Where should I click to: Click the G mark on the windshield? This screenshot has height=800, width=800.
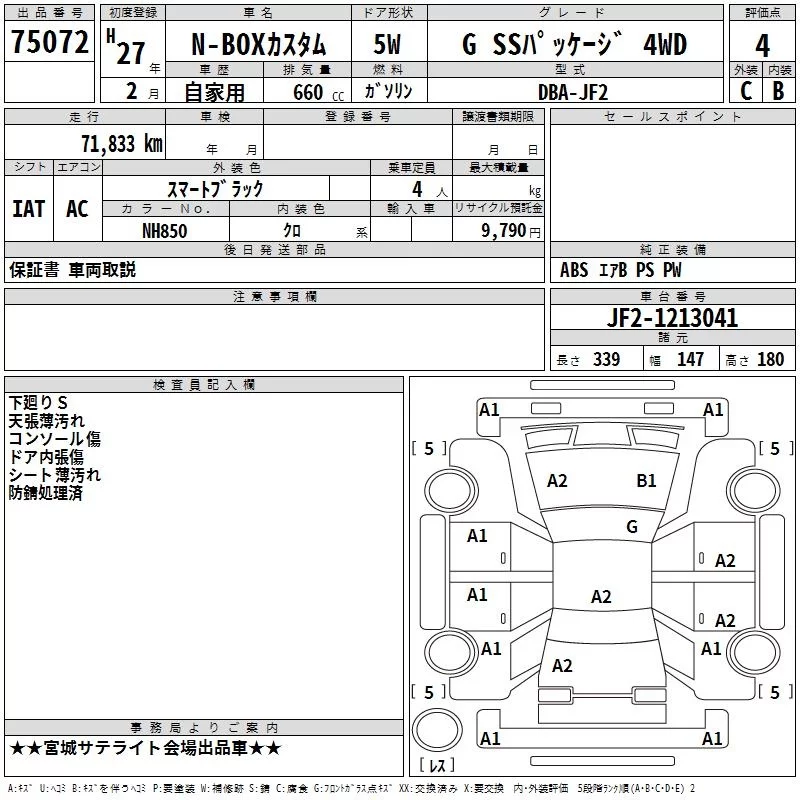(632, 527)
